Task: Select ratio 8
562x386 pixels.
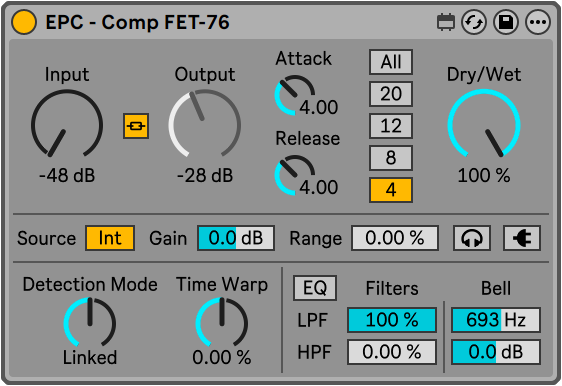Action: [x=391, y=158]
